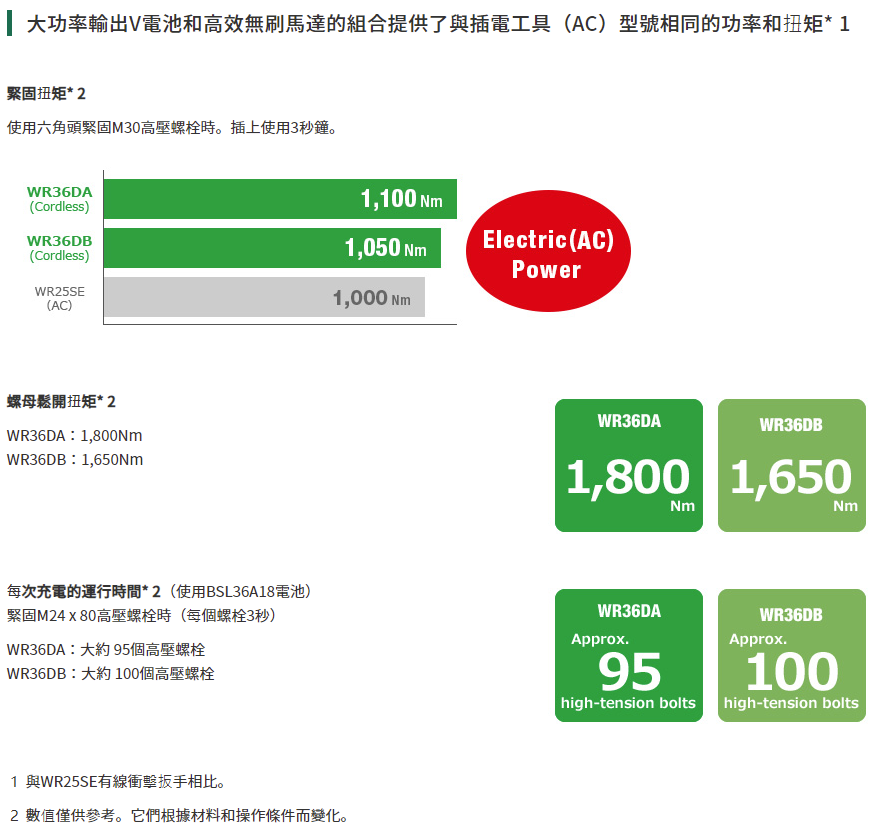Click the WR36DB (Cordless) chart axis label
The image size is (874, 832).
pos(59,247)
